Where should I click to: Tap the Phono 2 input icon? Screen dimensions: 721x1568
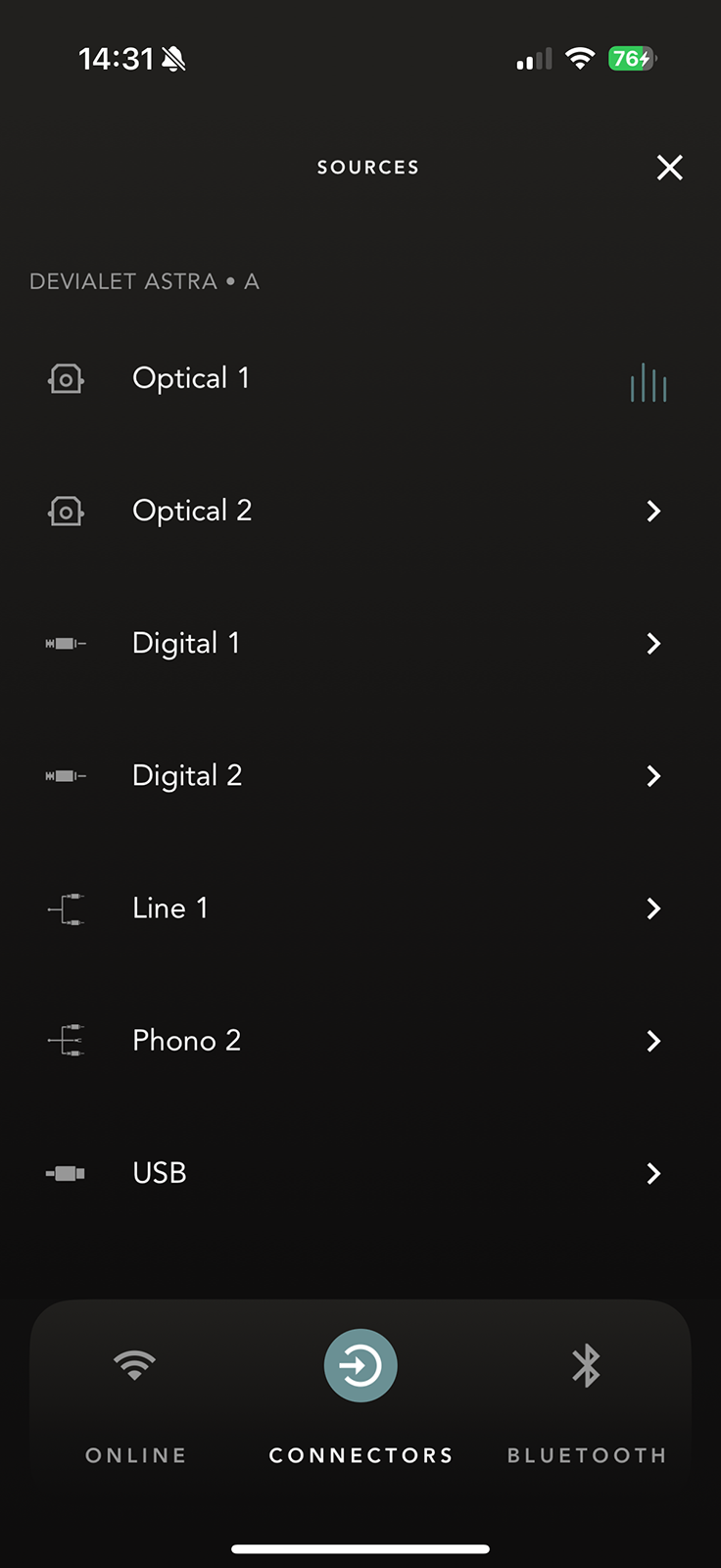(x=66, y=1041)
